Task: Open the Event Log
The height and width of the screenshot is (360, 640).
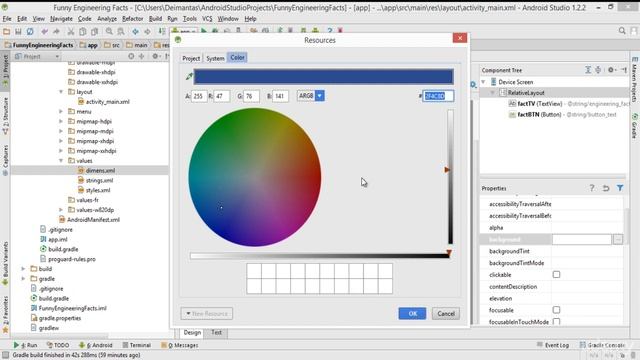Action: pos(553,345)
